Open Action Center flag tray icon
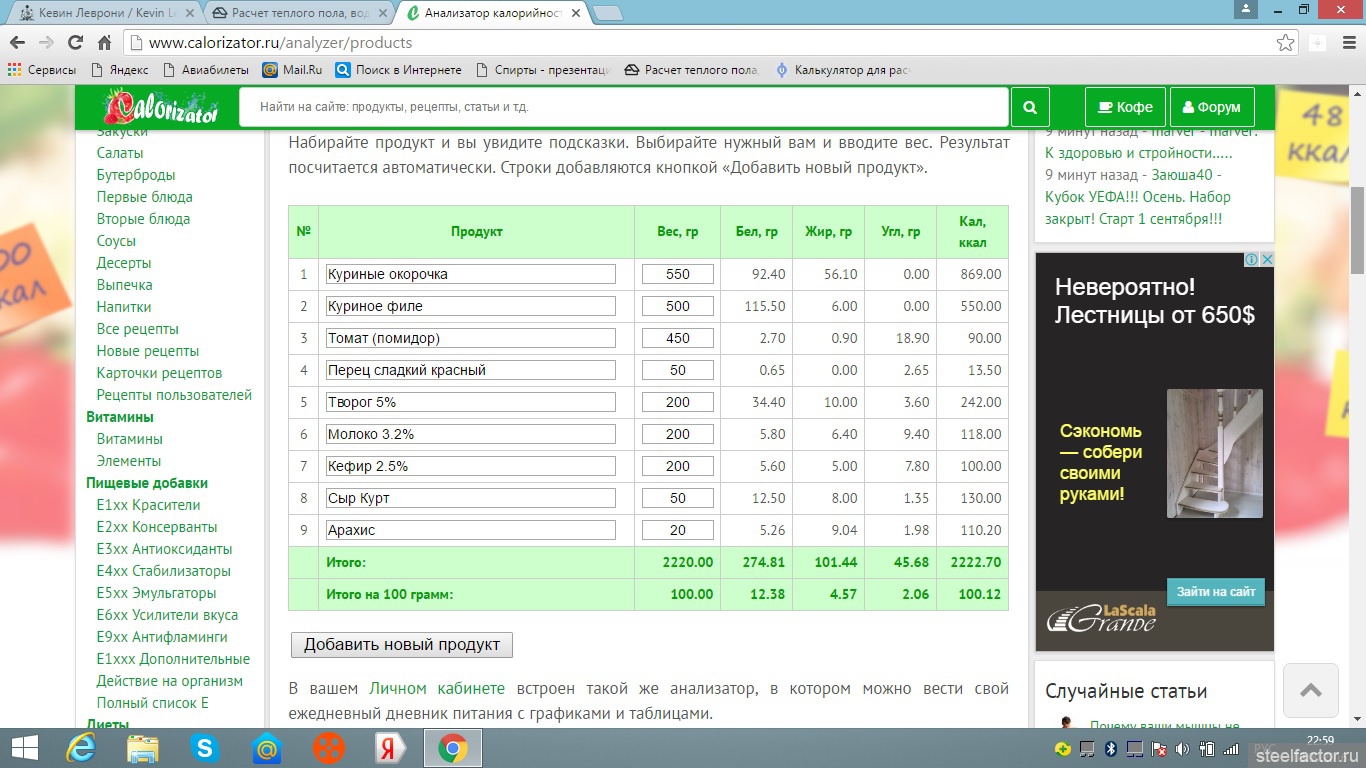Screen dimensions: 1366x768 tap(1159, 748)
